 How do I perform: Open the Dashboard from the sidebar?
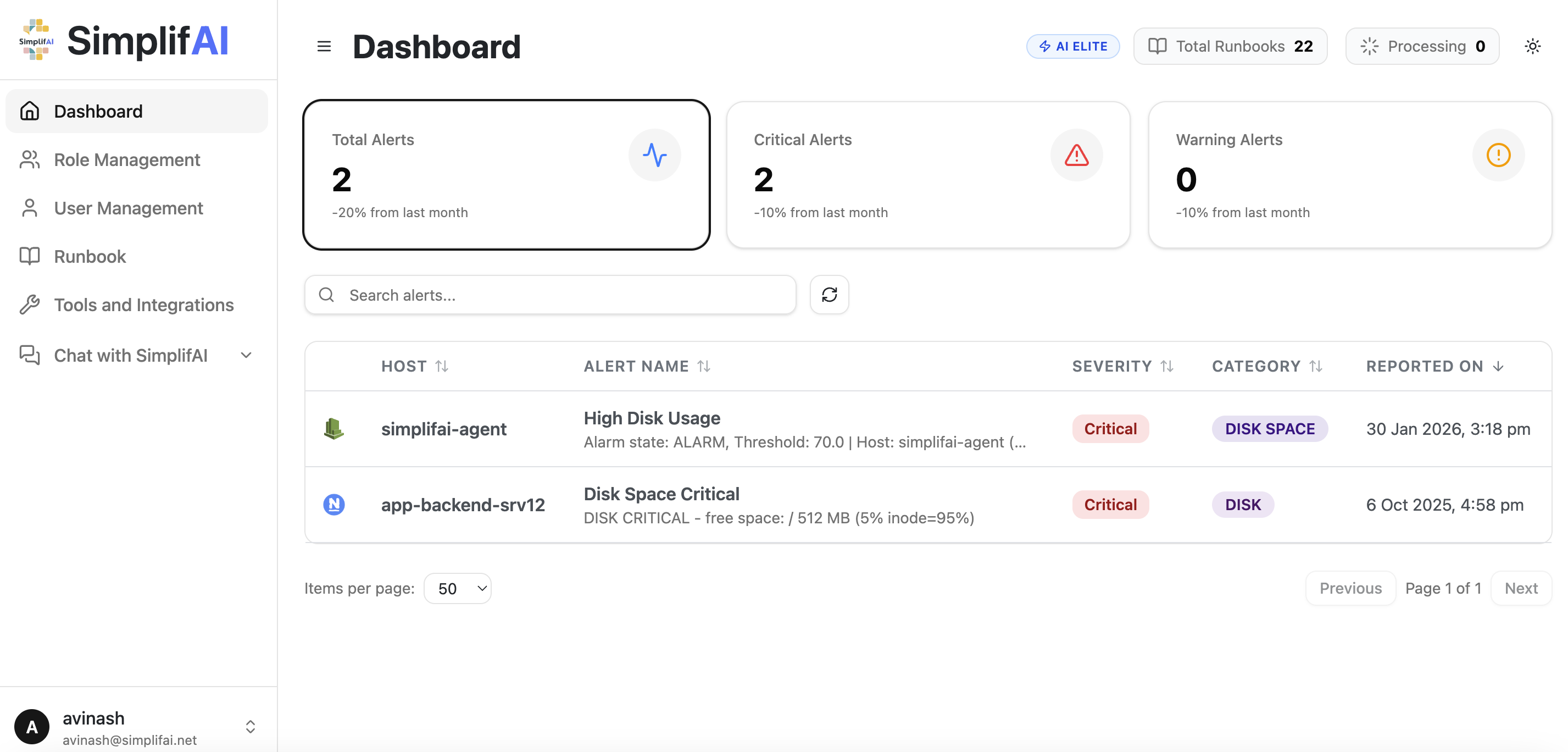coord(98,111)
